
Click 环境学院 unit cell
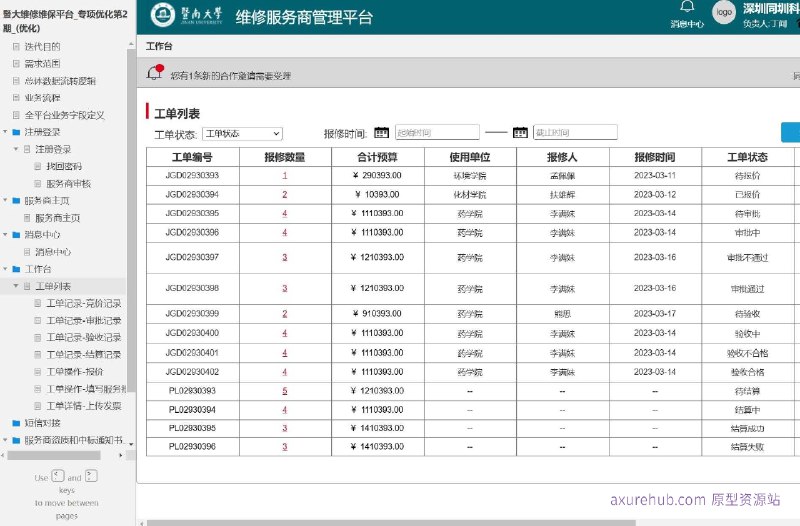tap(470, 176)
